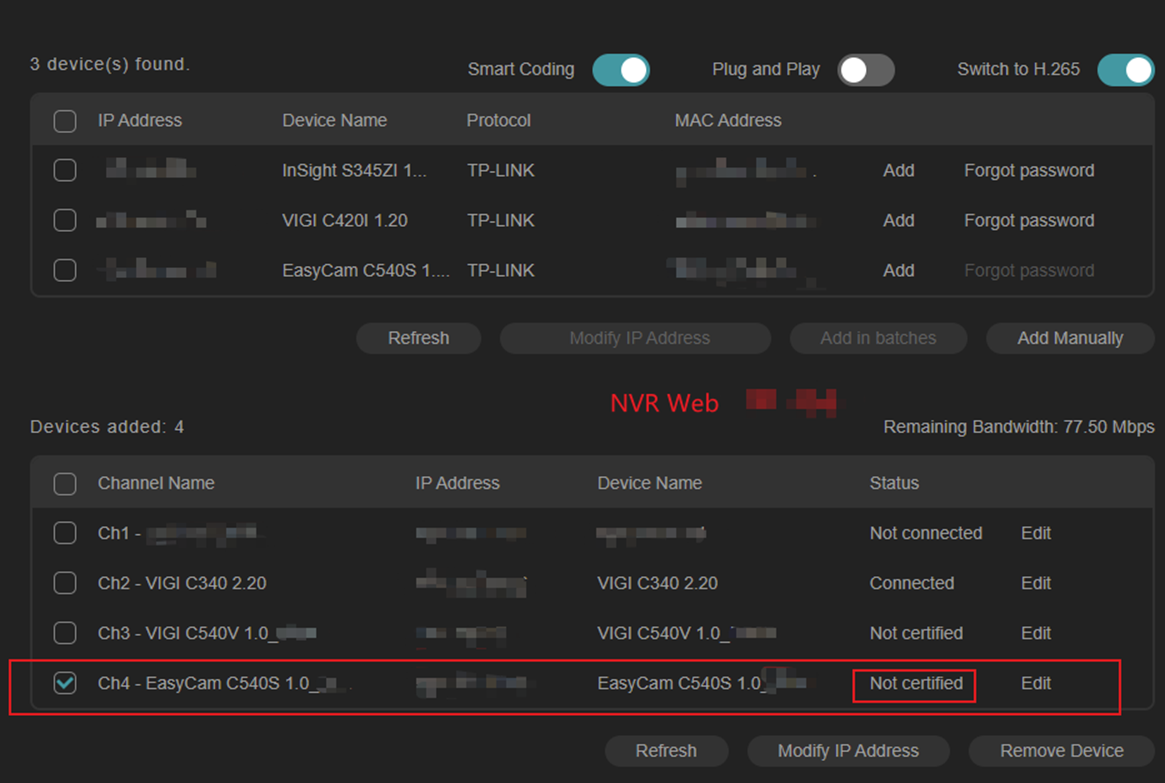Click the Add Manually button

coord(1070,338)
